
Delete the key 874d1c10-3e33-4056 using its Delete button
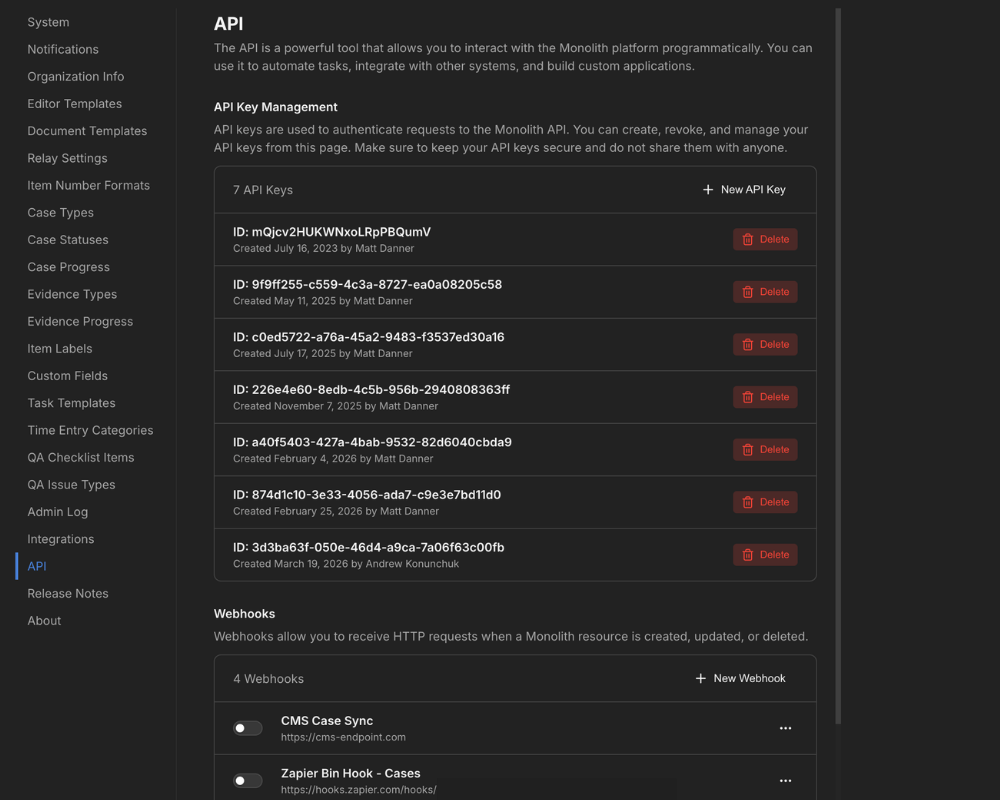click(x=765, y=502)
